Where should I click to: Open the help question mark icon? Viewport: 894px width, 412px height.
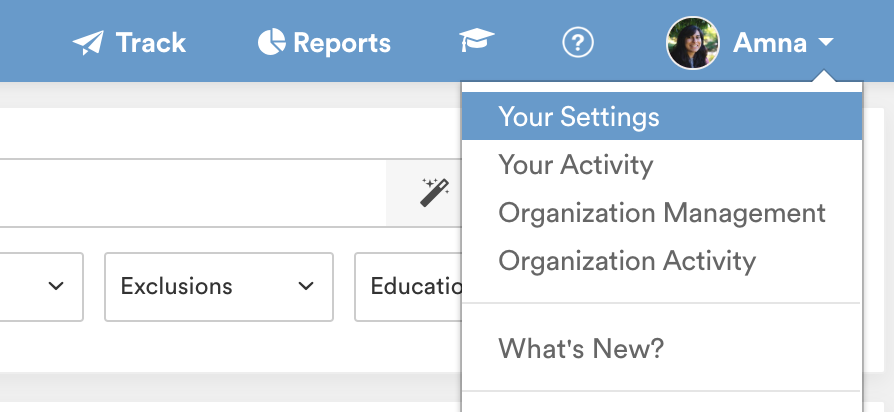click(578, 43)
